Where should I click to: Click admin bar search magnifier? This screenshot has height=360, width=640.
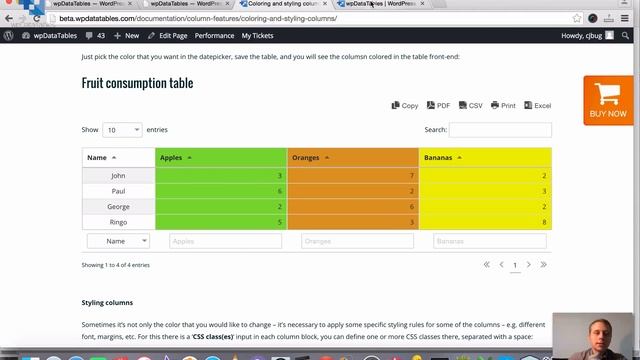(x=625, y=36)
